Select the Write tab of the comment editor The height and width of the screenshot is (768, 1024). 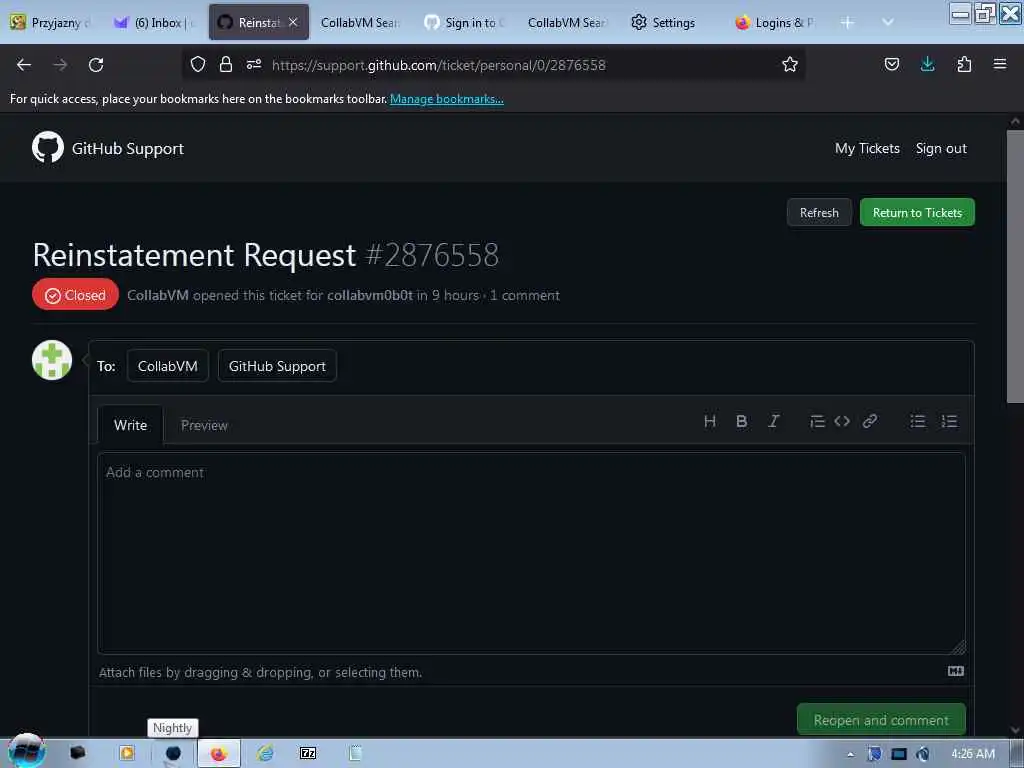pos(131,425)
